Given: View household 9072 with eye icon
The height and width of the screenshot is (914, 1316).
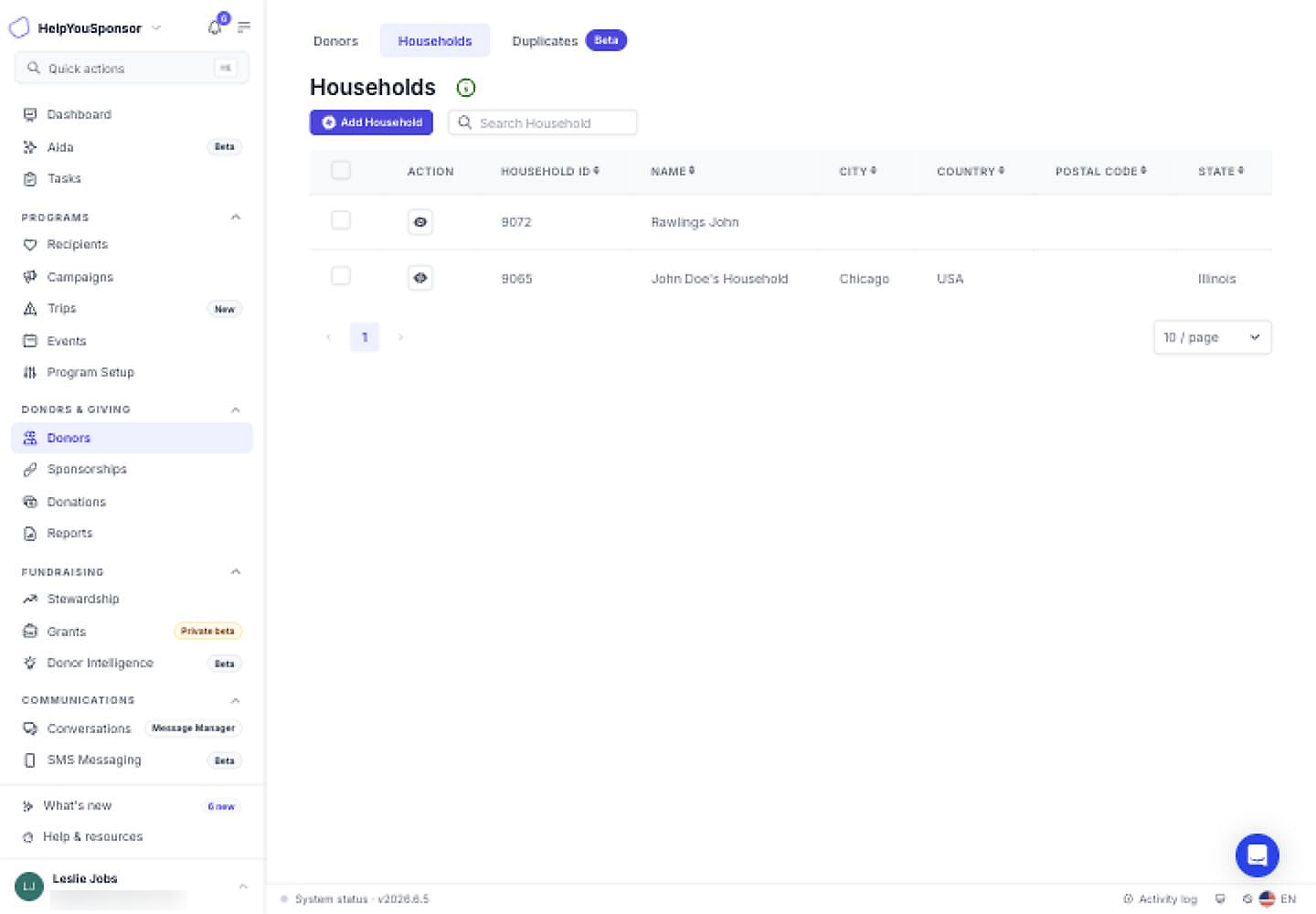Looking at the screenshot, I should [420, 222].
